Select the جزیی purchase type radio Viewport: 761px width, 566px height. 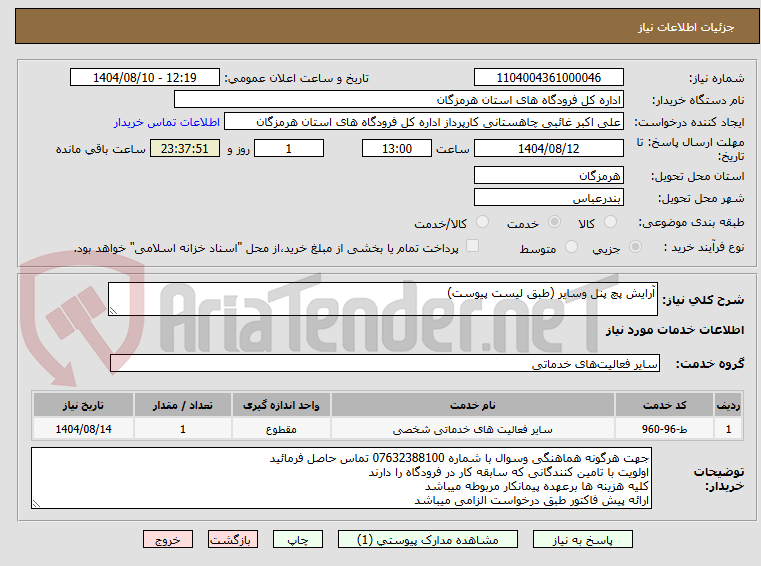pos(635,247)
